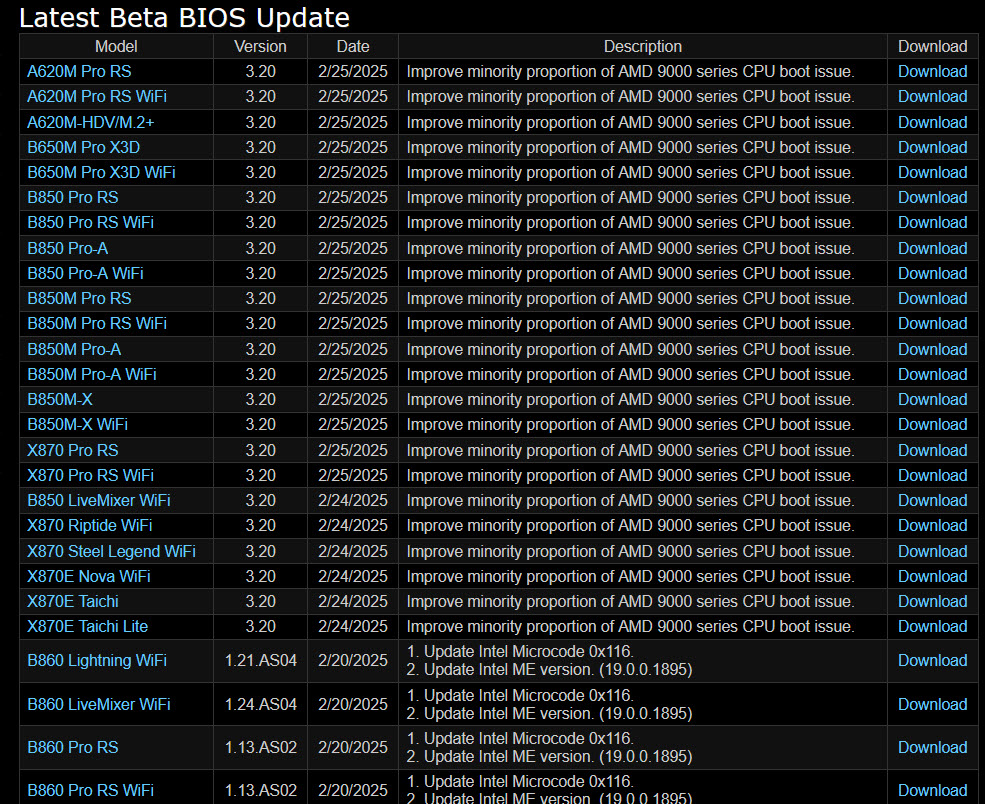
Task: Download BIOS for X870 Steel Legend WiFi
Action: 932,552
